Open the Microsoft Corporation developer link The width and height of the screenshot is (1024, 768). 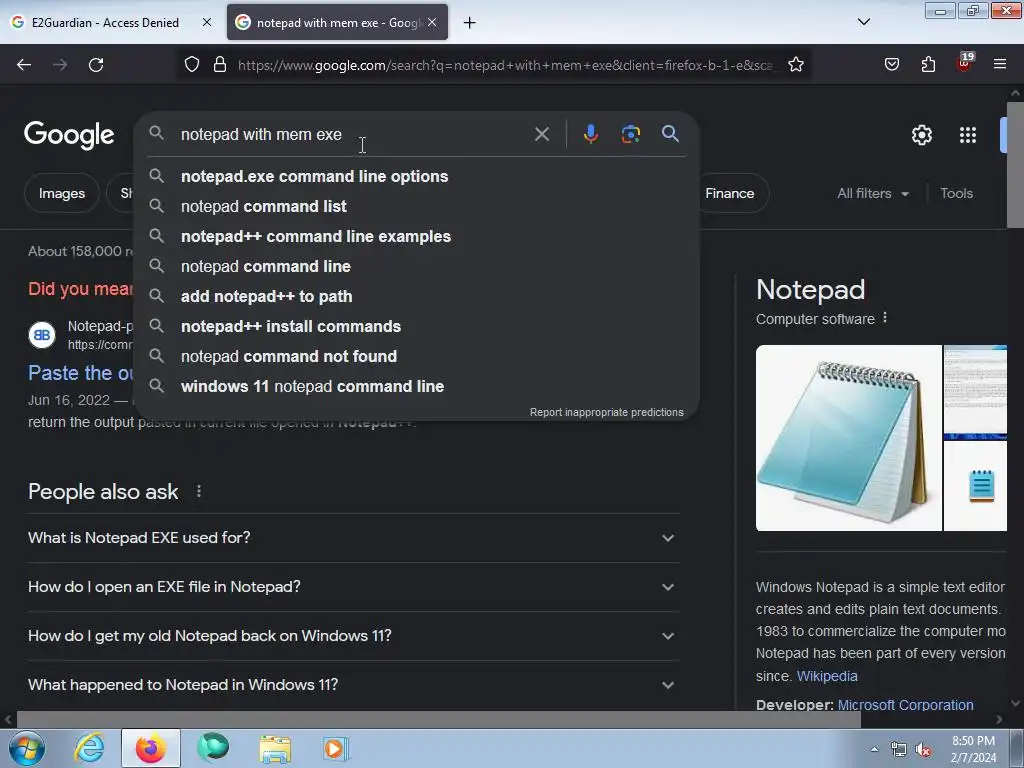[x=905, y=705]
